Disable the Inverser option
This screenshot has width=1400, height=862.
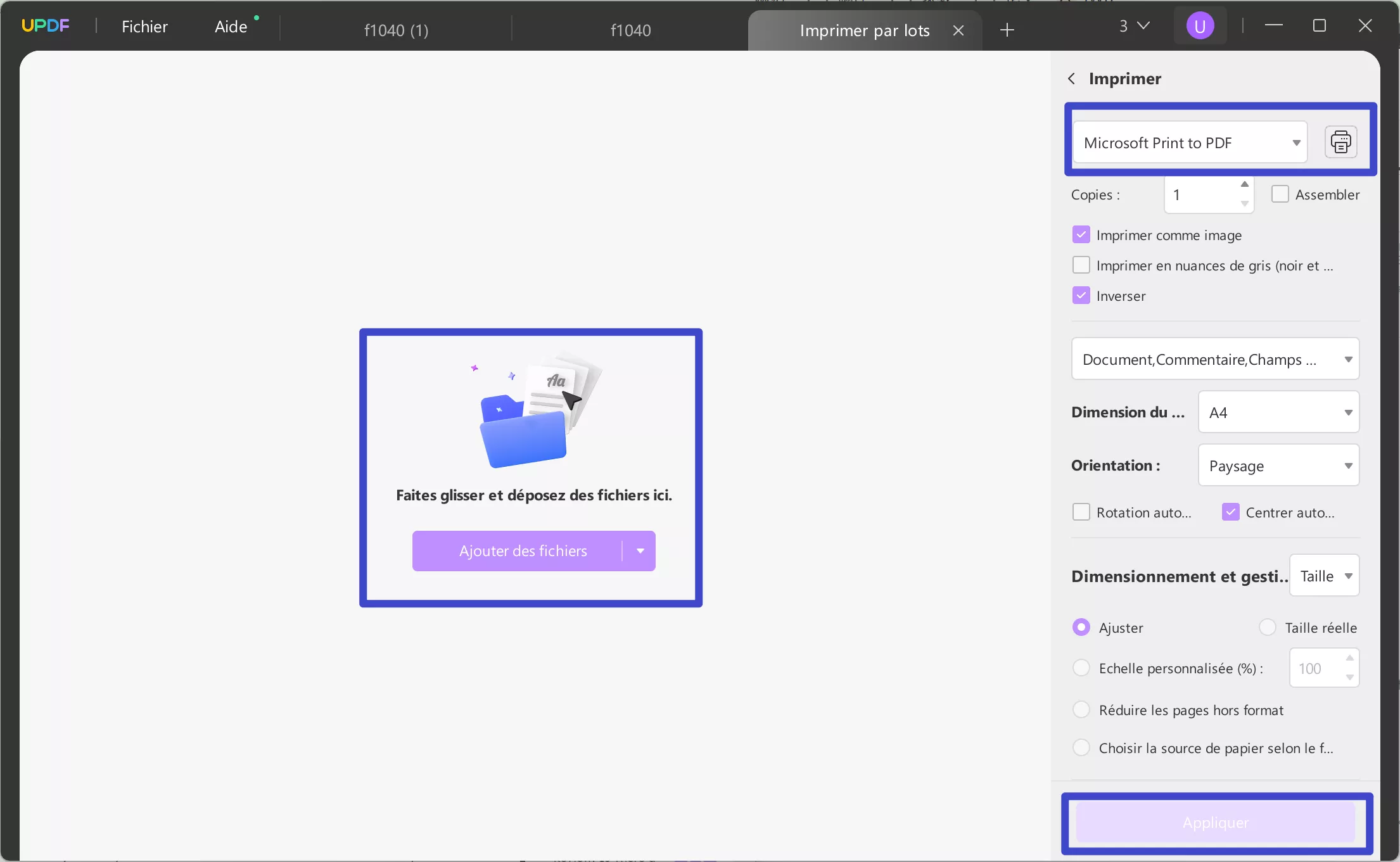click(1081, 295)
